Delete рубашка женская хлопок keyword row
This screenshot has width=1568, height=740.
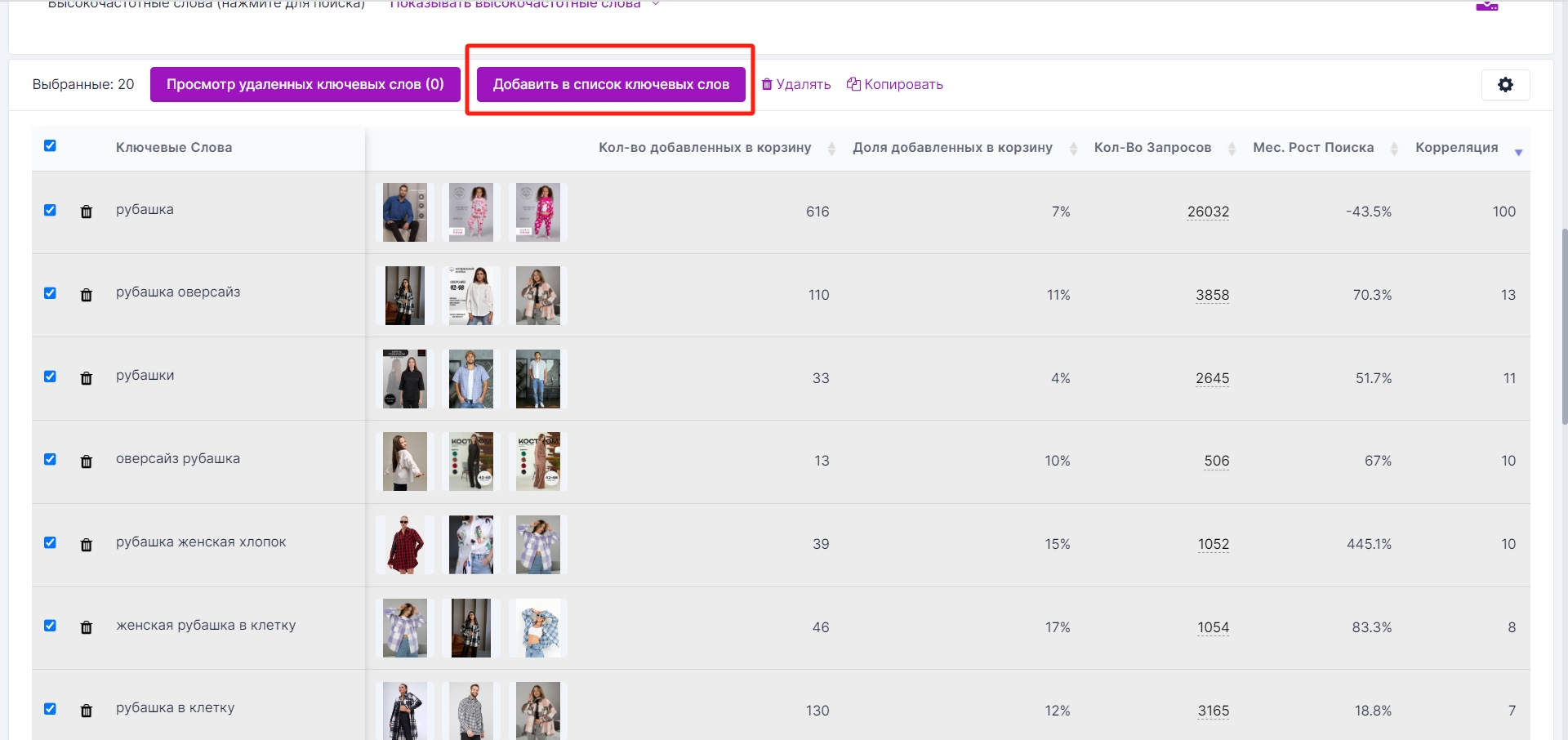point(87,546)
